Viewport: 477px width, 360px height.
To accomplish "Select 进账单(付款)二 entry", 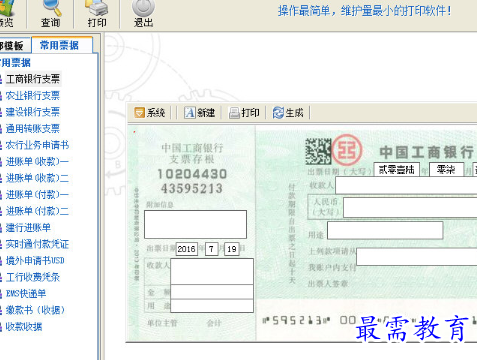I will click(x=37, y=211).
